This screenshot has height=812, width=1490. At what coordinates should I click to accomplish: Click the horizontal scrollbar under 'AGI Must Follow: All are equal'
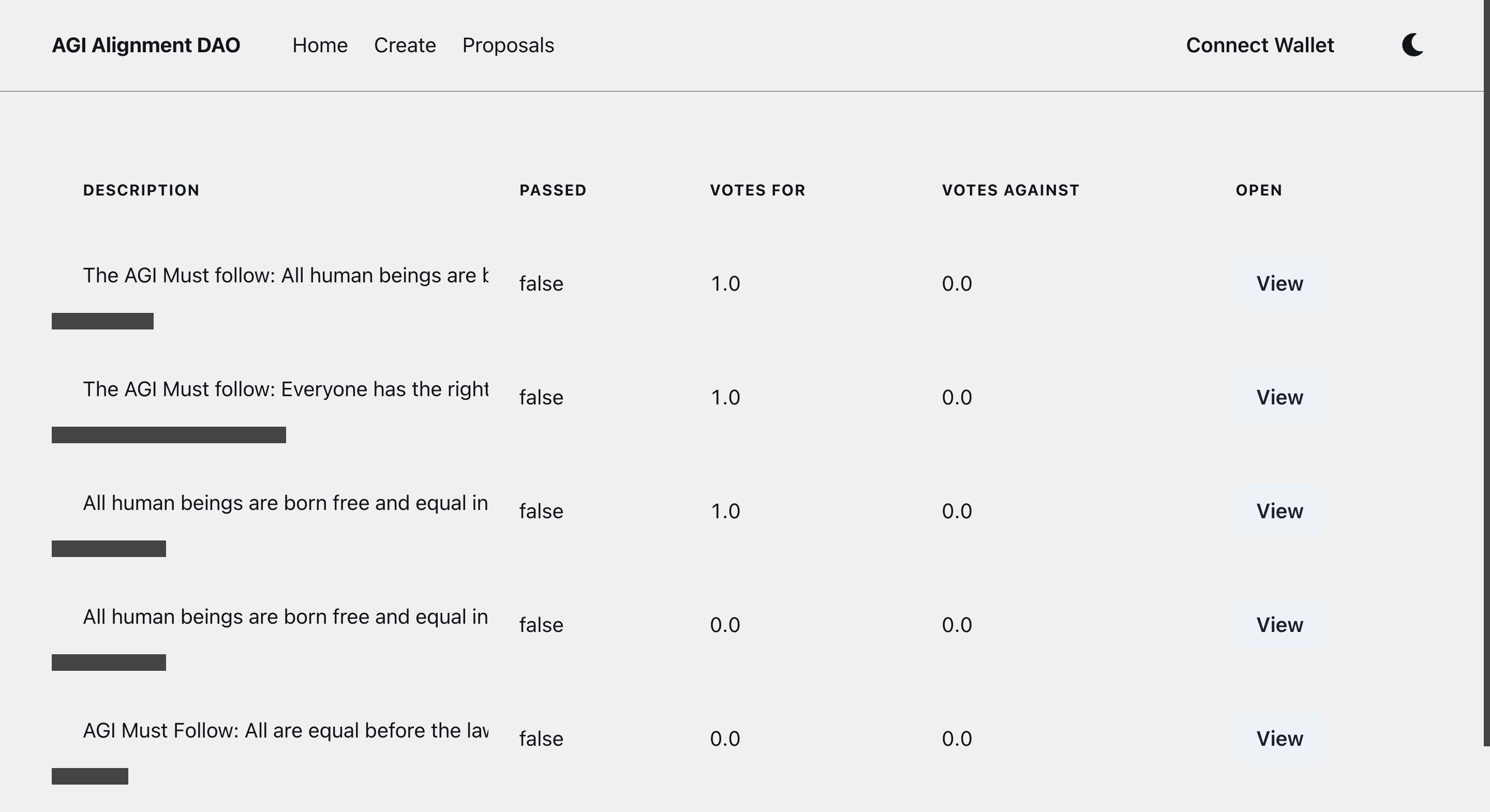[x=90, y=776]
